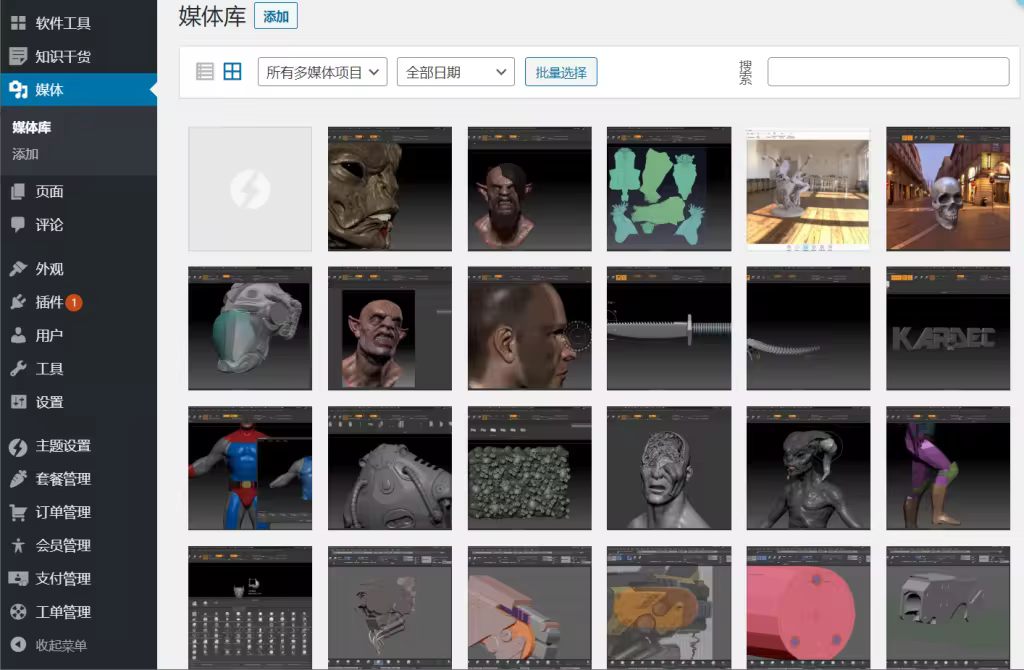Viewport: 1024px width, 670px height.
Task: Select the placeholder lightning thumbnail
Action: pyautogui.click(x=250, y=189)
